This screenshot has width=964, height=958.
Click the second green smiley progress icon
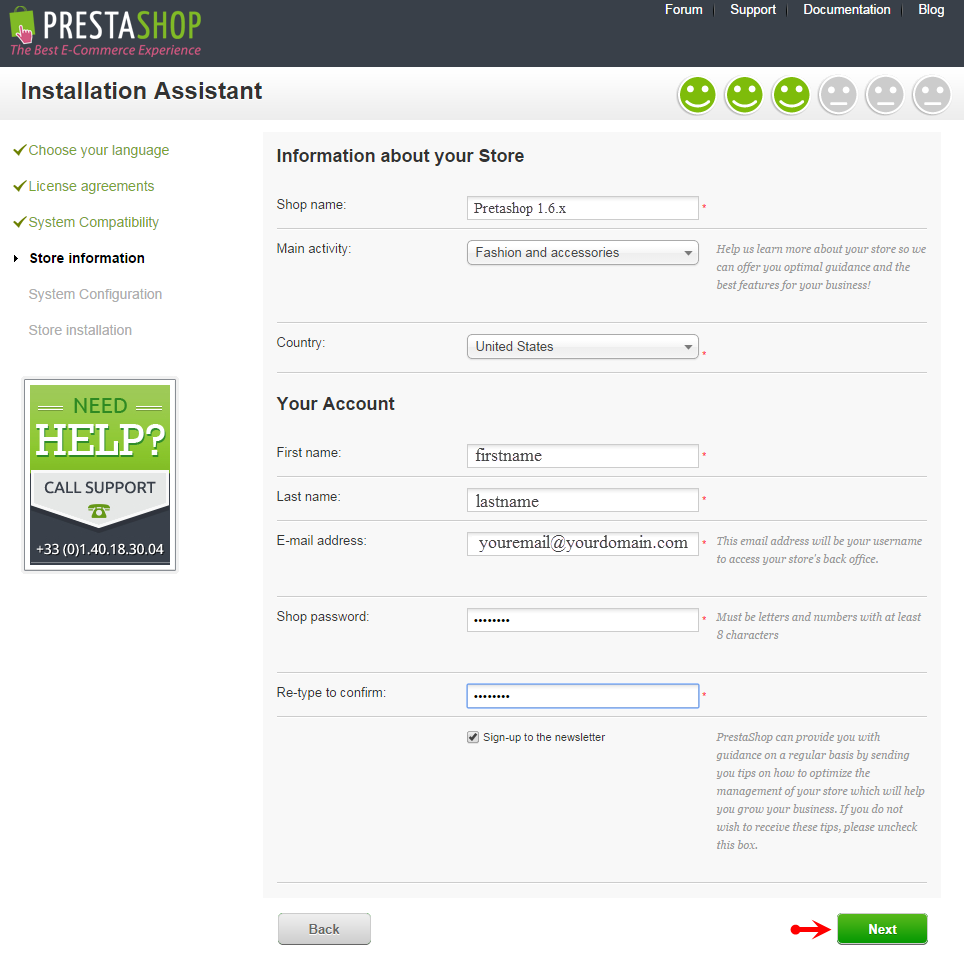(x=744, y=95)
